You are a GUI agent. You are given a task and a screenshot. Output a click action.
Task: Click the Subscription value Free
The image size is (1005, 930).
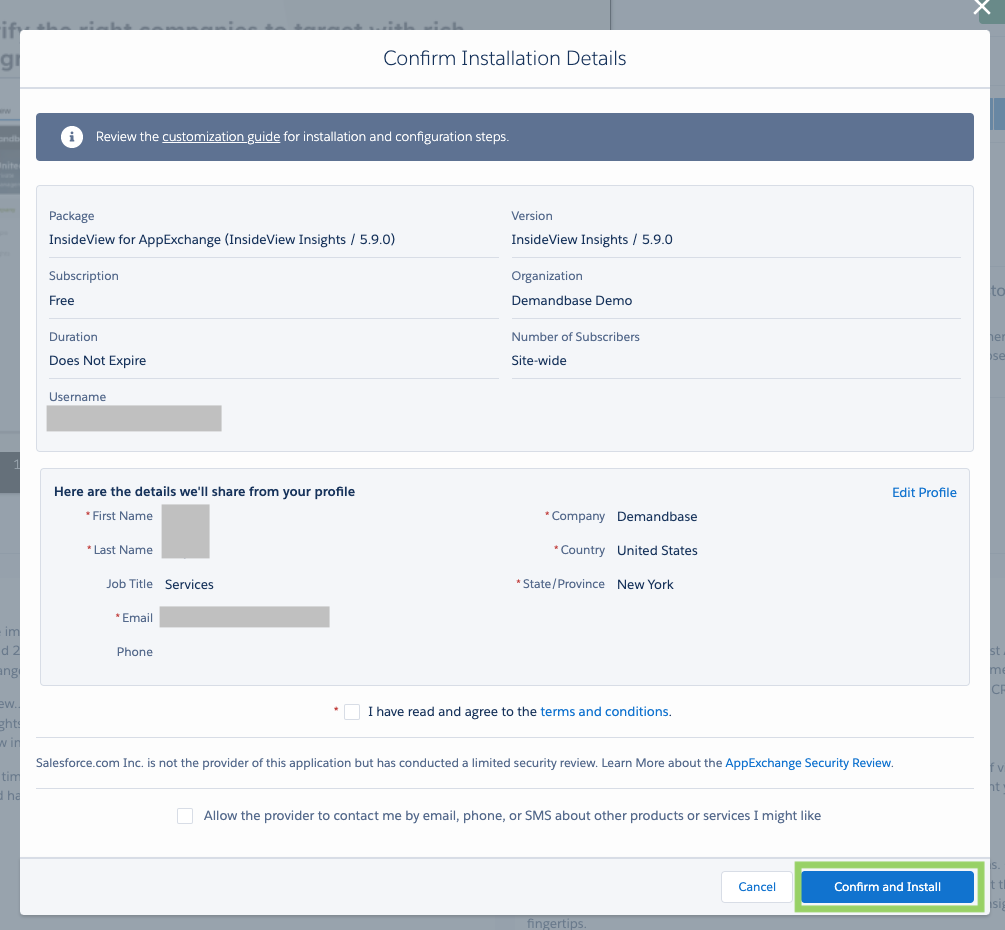pos(62,301)
